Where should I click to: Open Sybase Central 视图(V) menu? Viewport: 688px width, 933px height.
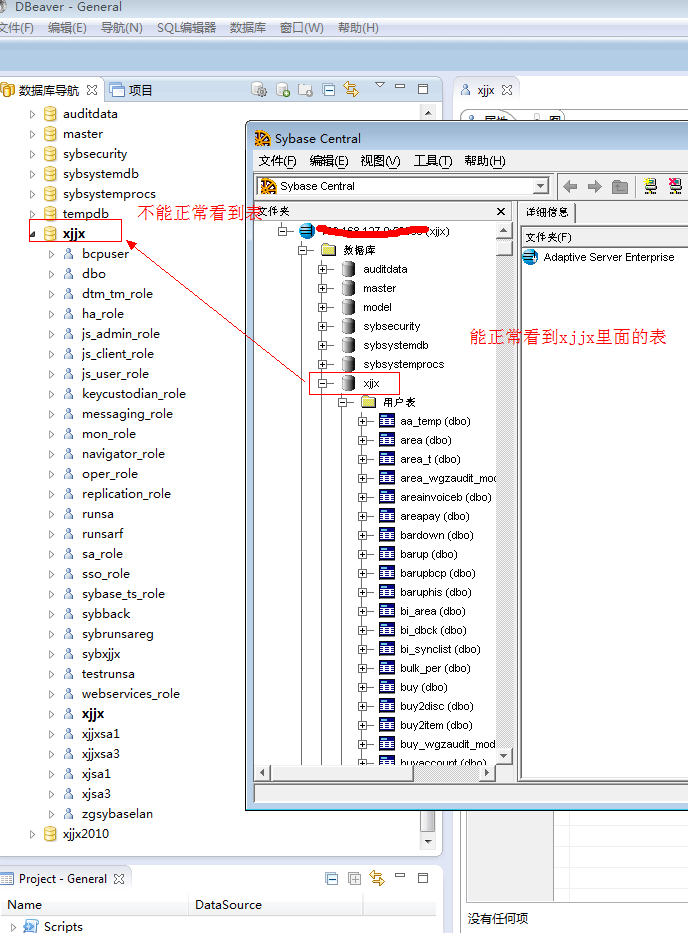click(380, 161)
